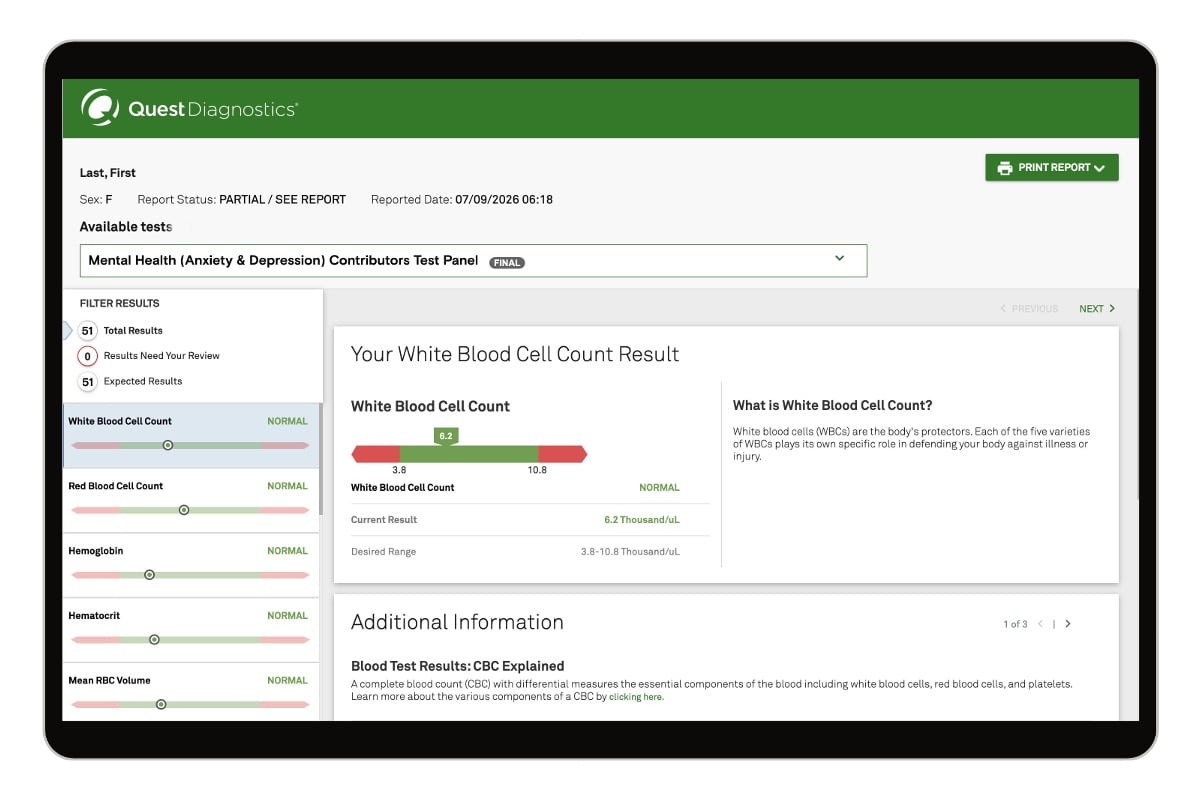Open the Print Report dropdown arrow
This screenshot has height=800, width=1200.
point(1099,168)
